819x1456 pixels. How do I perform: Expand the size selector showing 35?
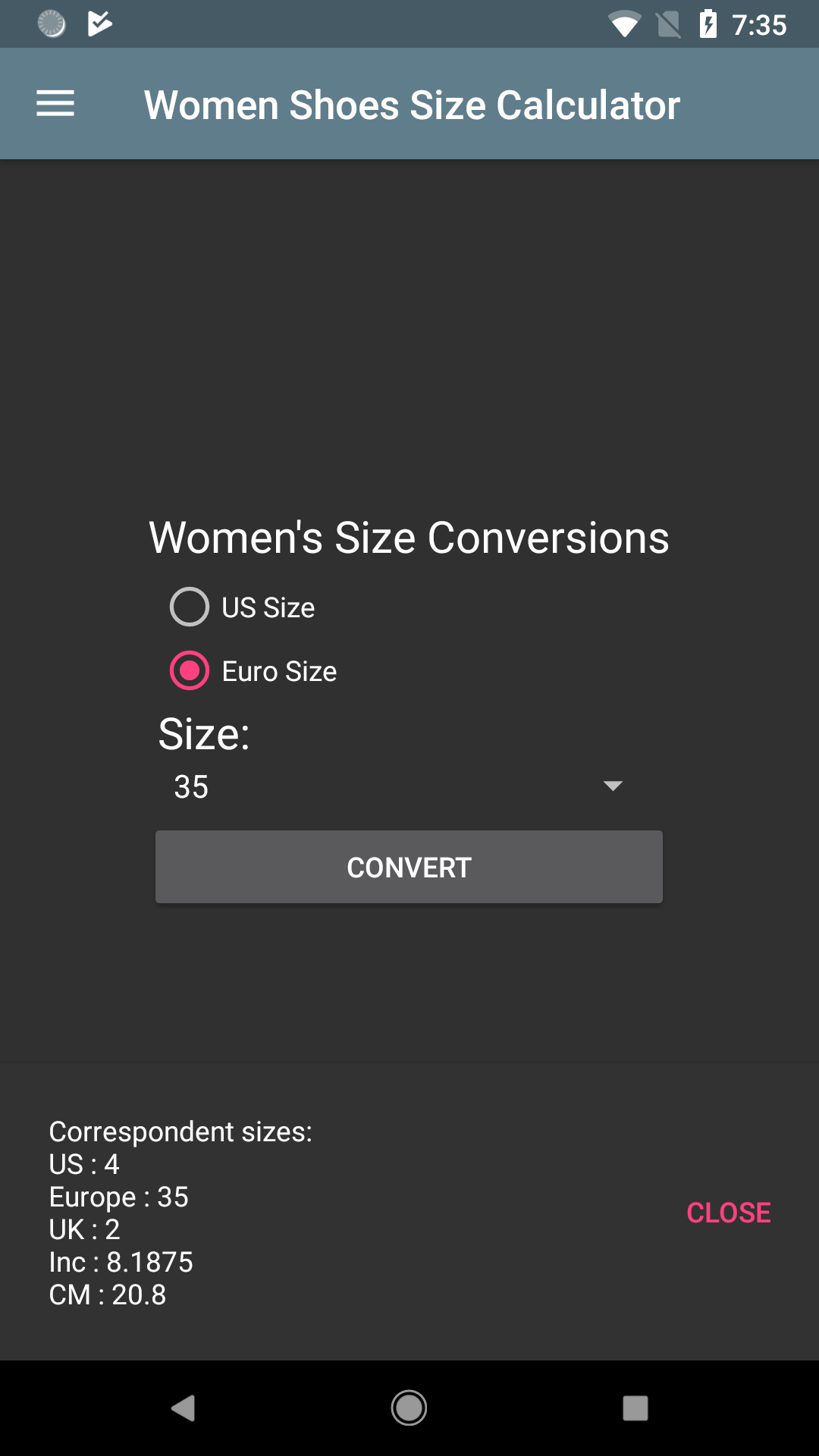pyautogui.click(x=409, y=786)
